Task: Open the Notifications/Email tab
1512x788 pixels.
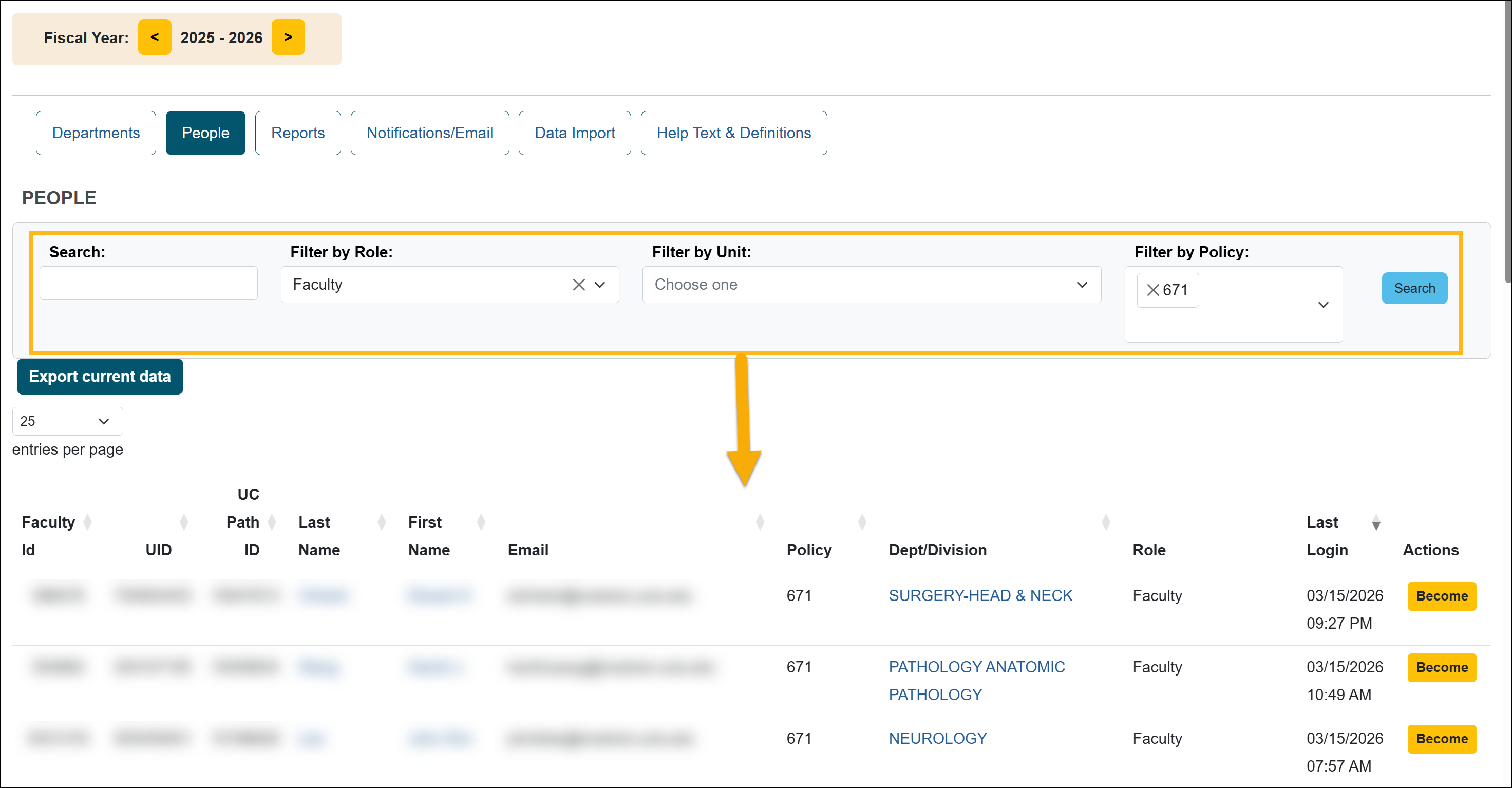Action: pyautogui.click(x=430, y=133)
